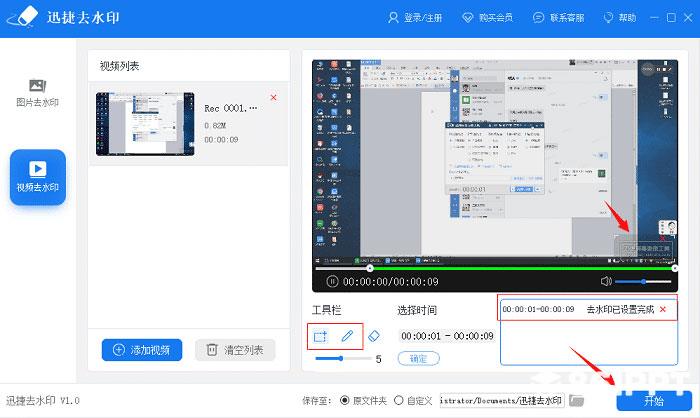Viewport: 700px width, 418px height.
Task: Minimize the application window
Action: point(654,17)
